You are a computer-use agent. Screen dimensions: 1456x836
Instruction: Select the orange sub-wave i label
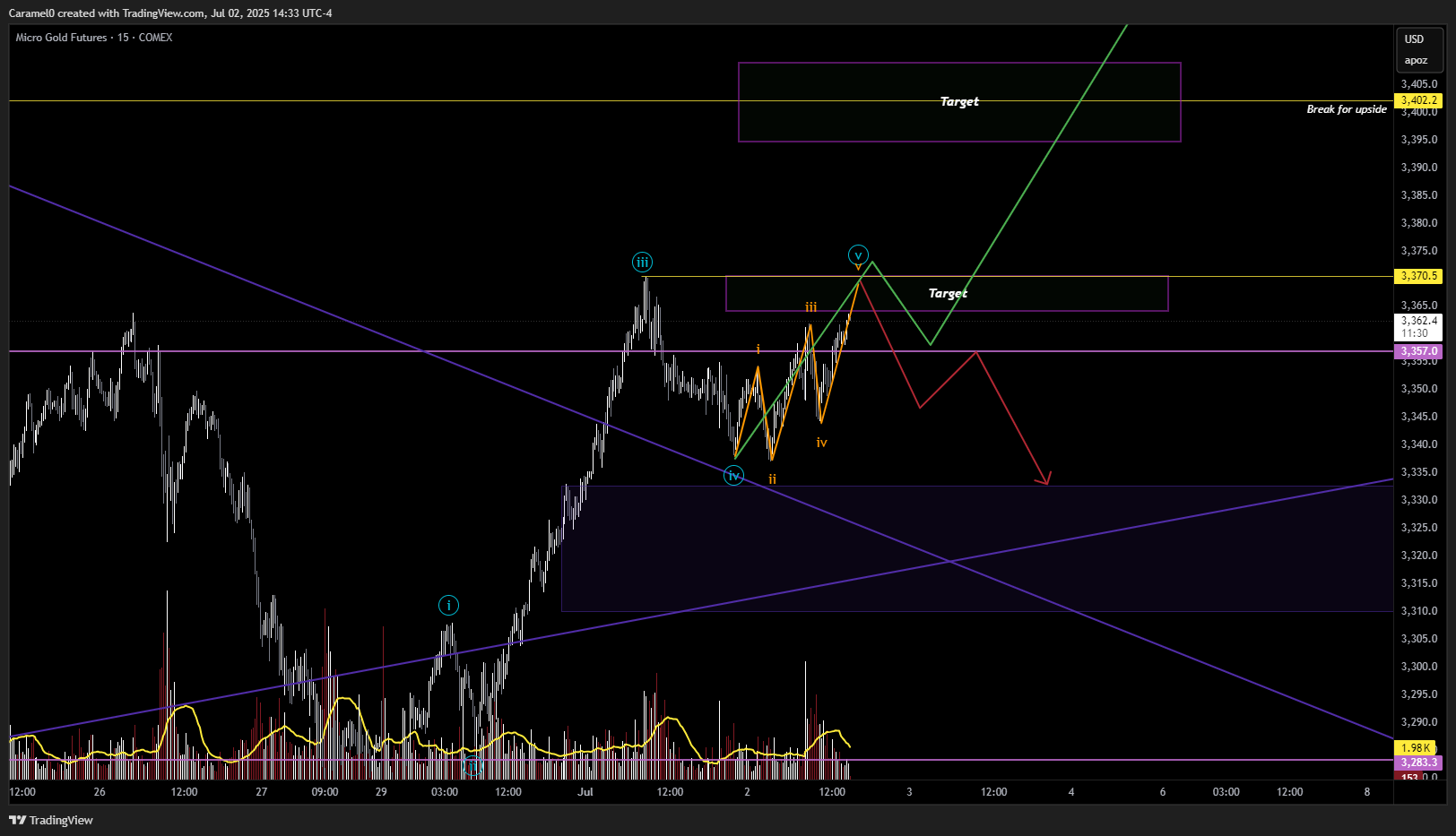click(758, 349)
